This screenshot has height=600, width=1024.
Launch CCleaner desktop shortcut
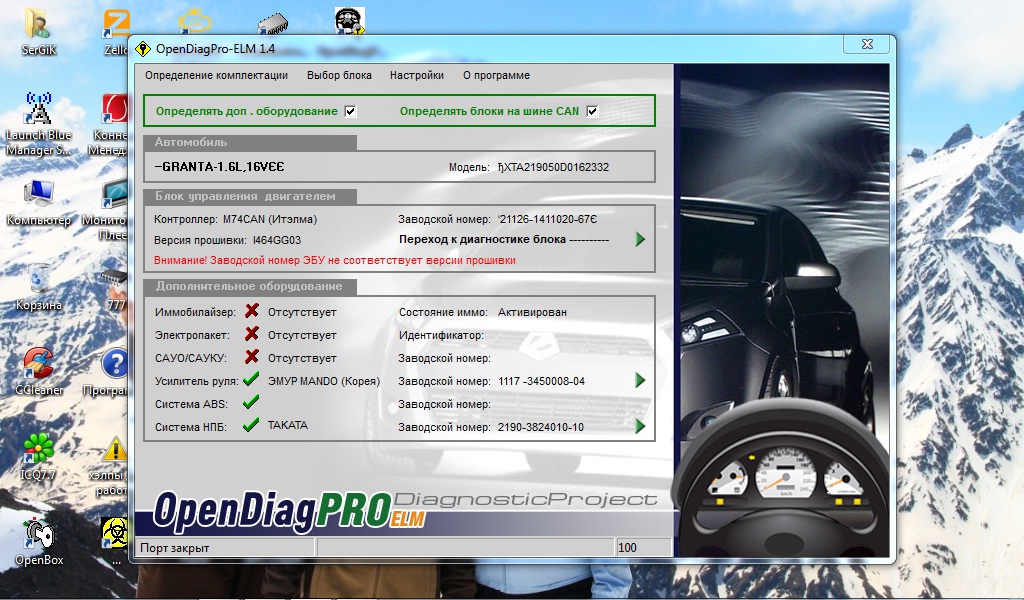(39, 372)
